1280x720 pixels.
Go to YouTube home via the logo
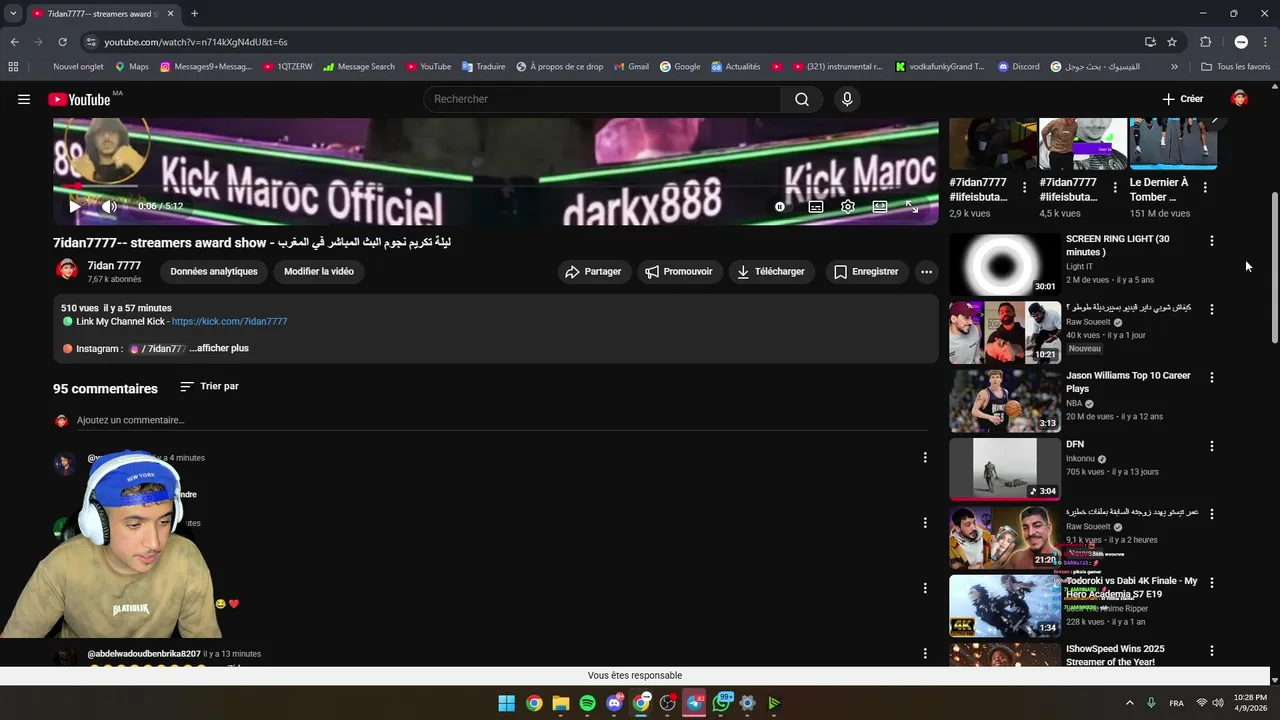coord(79,99)
